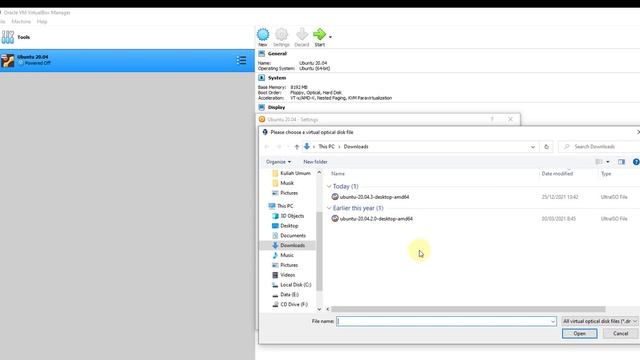Click the Discard arrow icon
640x360 pixels.
[302, 34]
